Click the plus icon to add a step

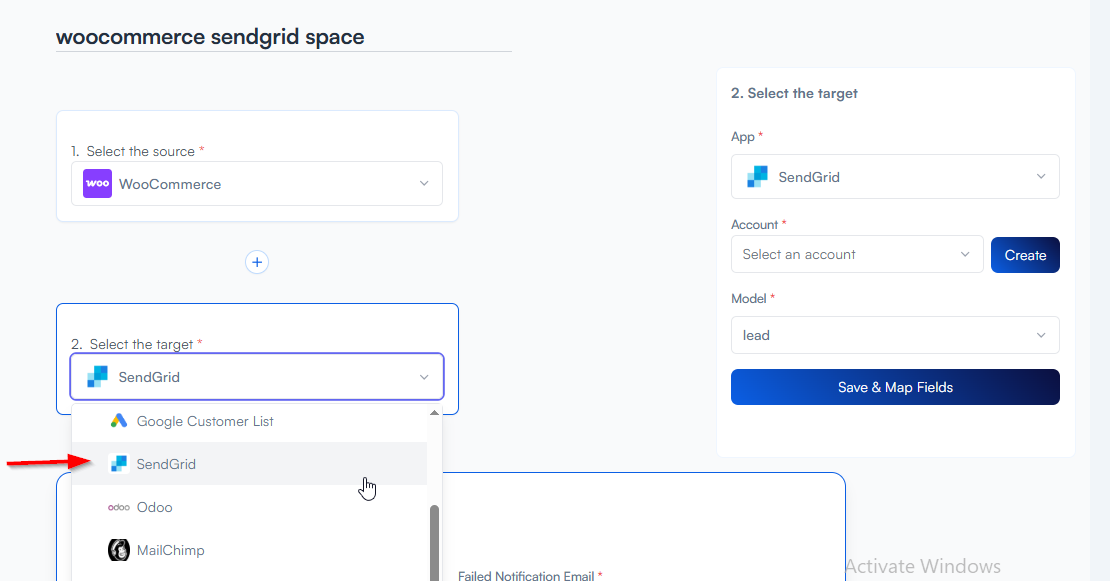[257, 262]
